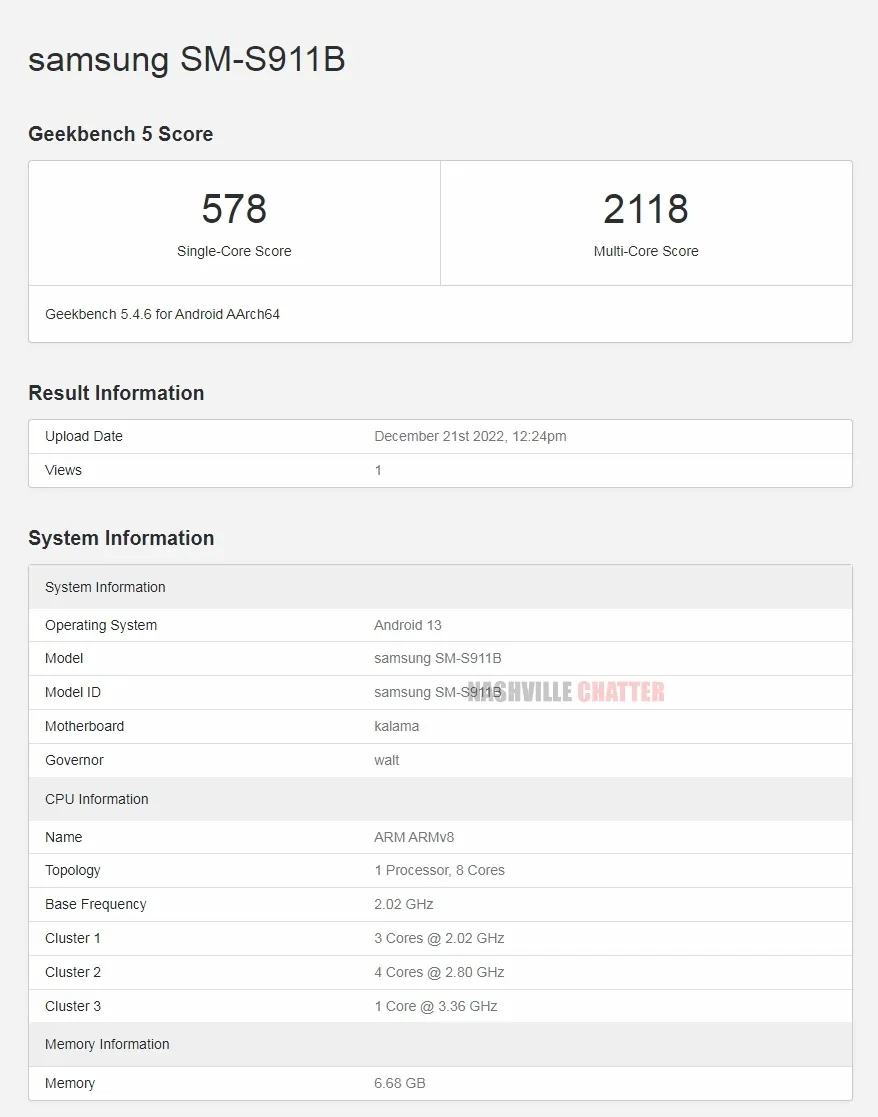
Task: Select the 'Android 13' value
Action: pyautogui.click(x=408, y=625)
